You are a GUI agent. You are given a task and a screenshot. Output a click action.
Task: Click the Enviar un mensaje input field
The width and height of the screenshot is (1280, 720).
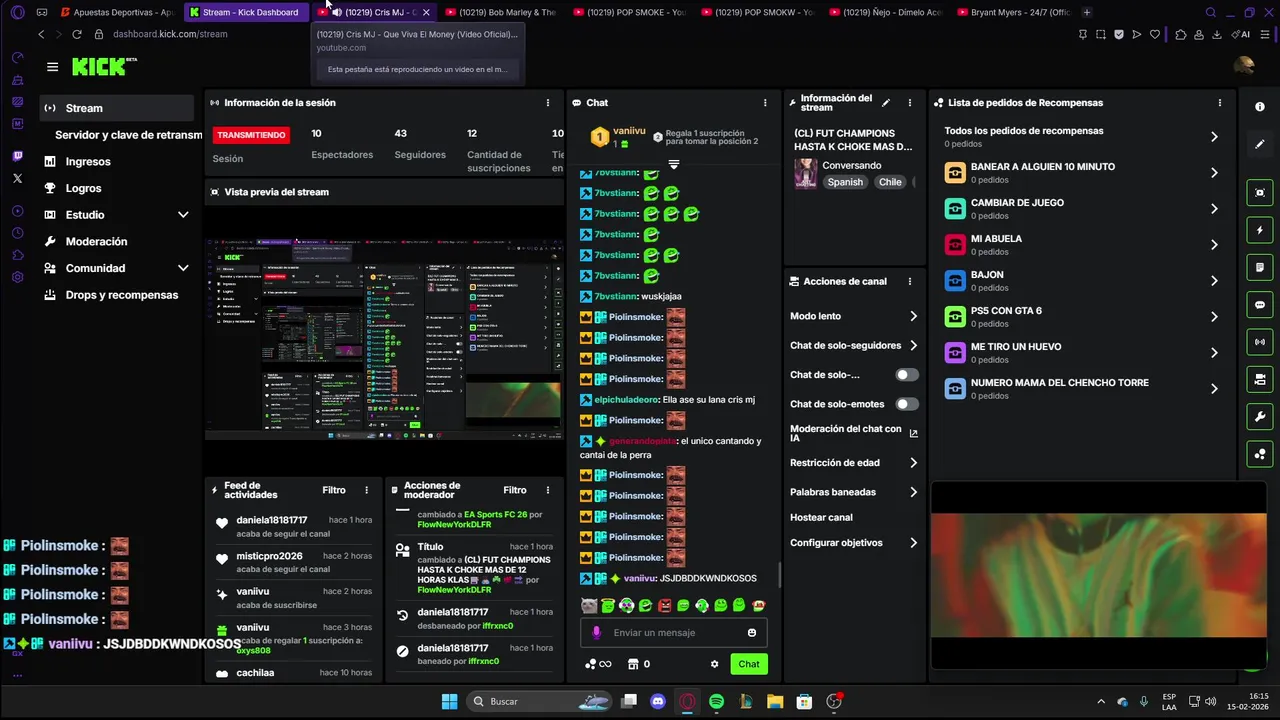[674, 632]
